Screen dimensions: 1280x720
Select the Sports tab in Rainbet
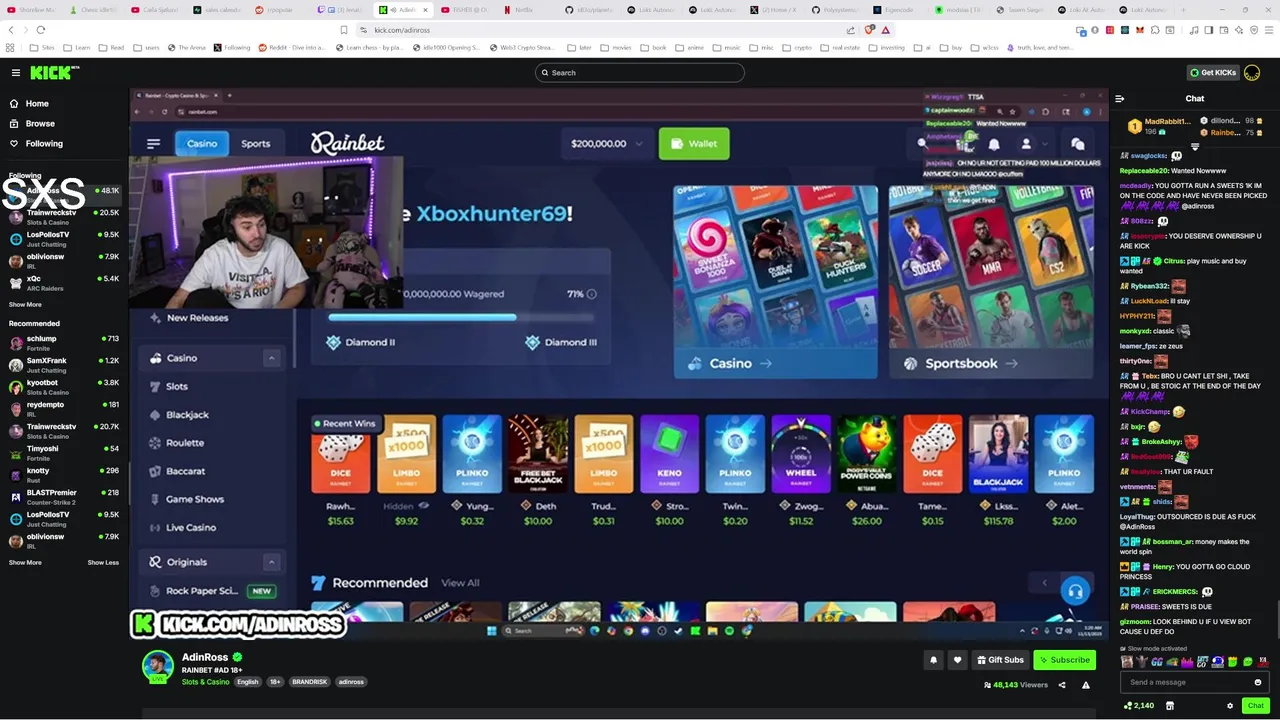[x=255, y=143]
